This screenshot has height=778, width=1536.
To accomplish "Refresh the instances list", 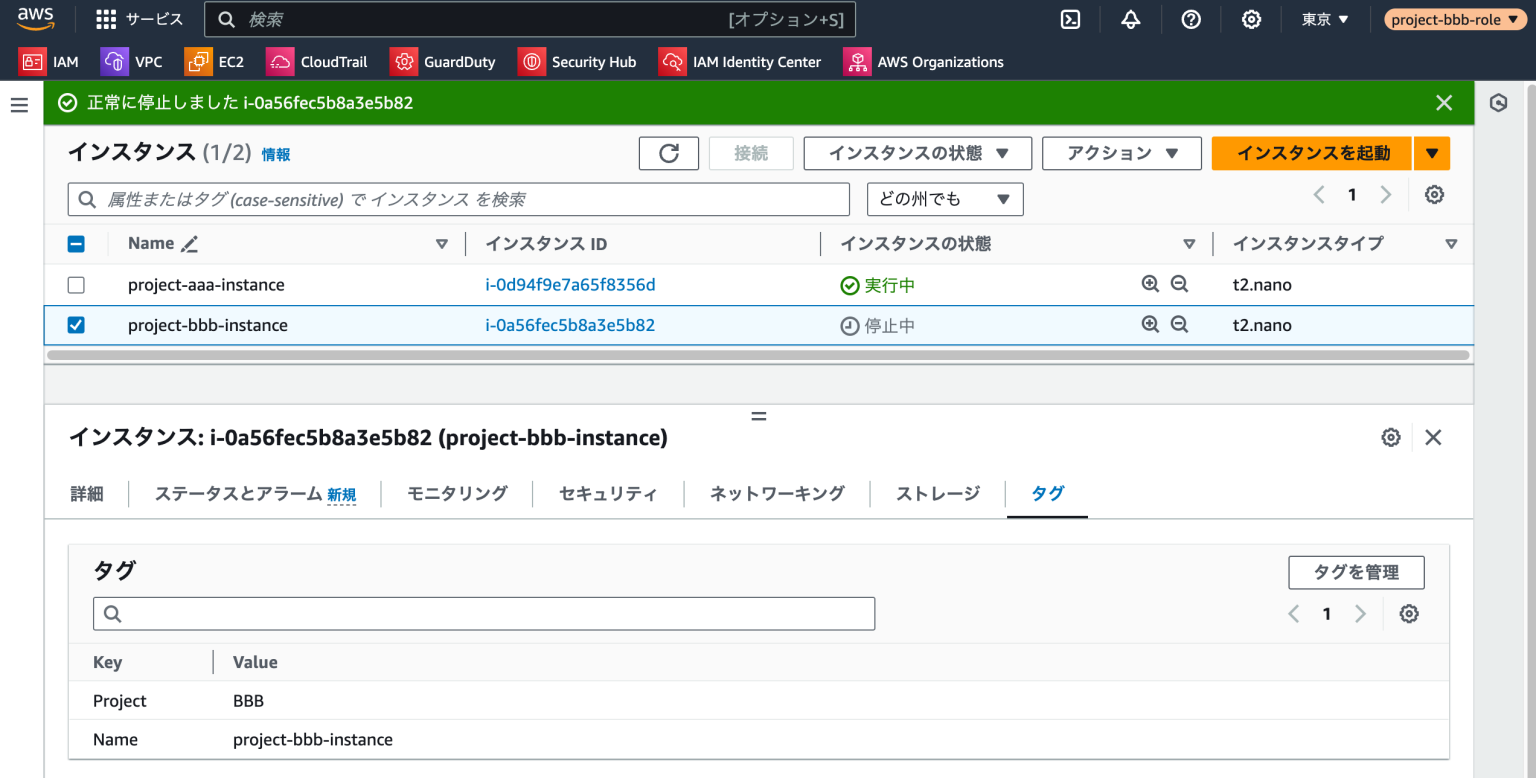I will coord(668,153).
